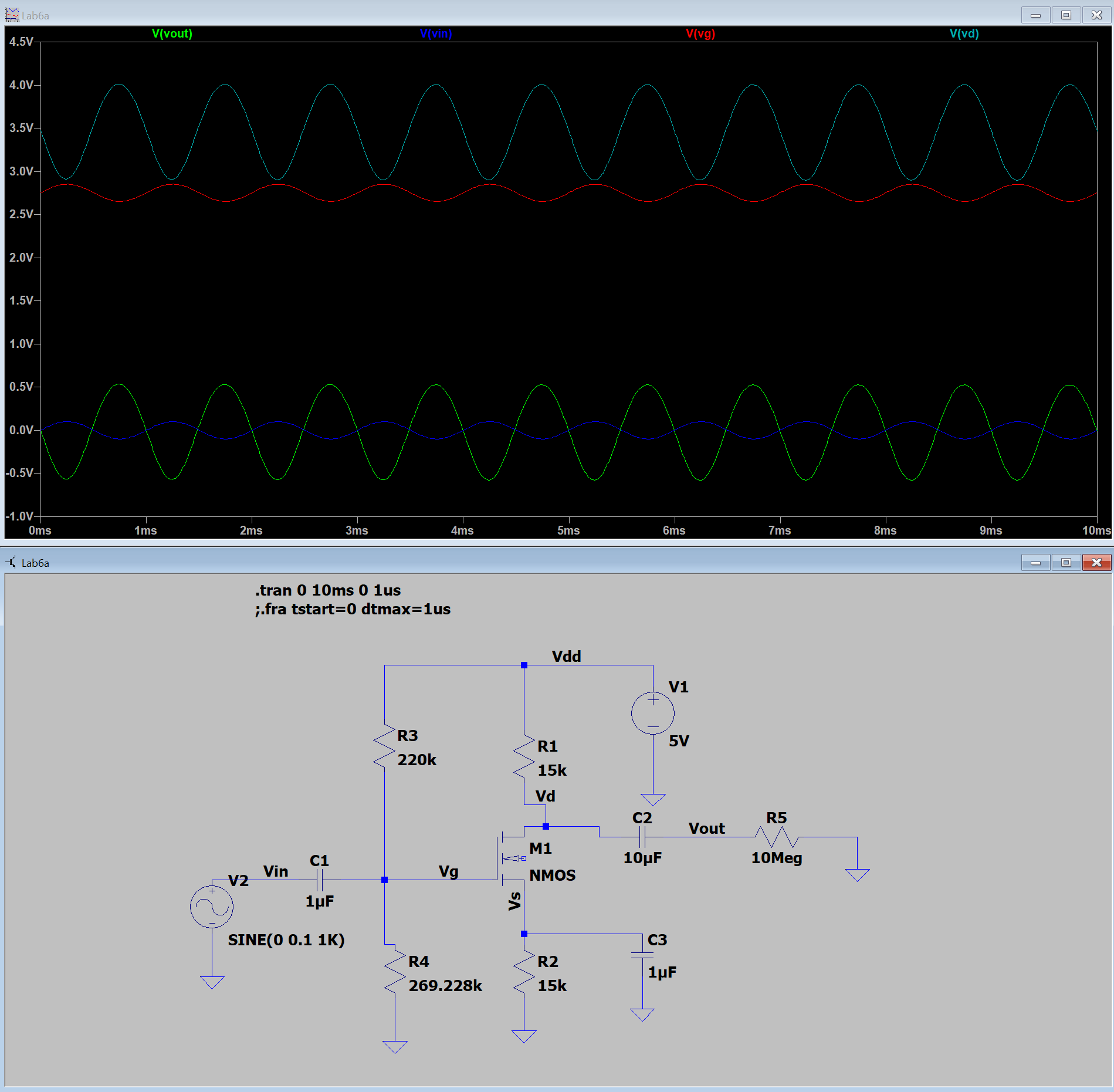The height and width of the screenshot is (1092, 1114).
Task: Click the ground symbol below V1
Action: [653, 799]
